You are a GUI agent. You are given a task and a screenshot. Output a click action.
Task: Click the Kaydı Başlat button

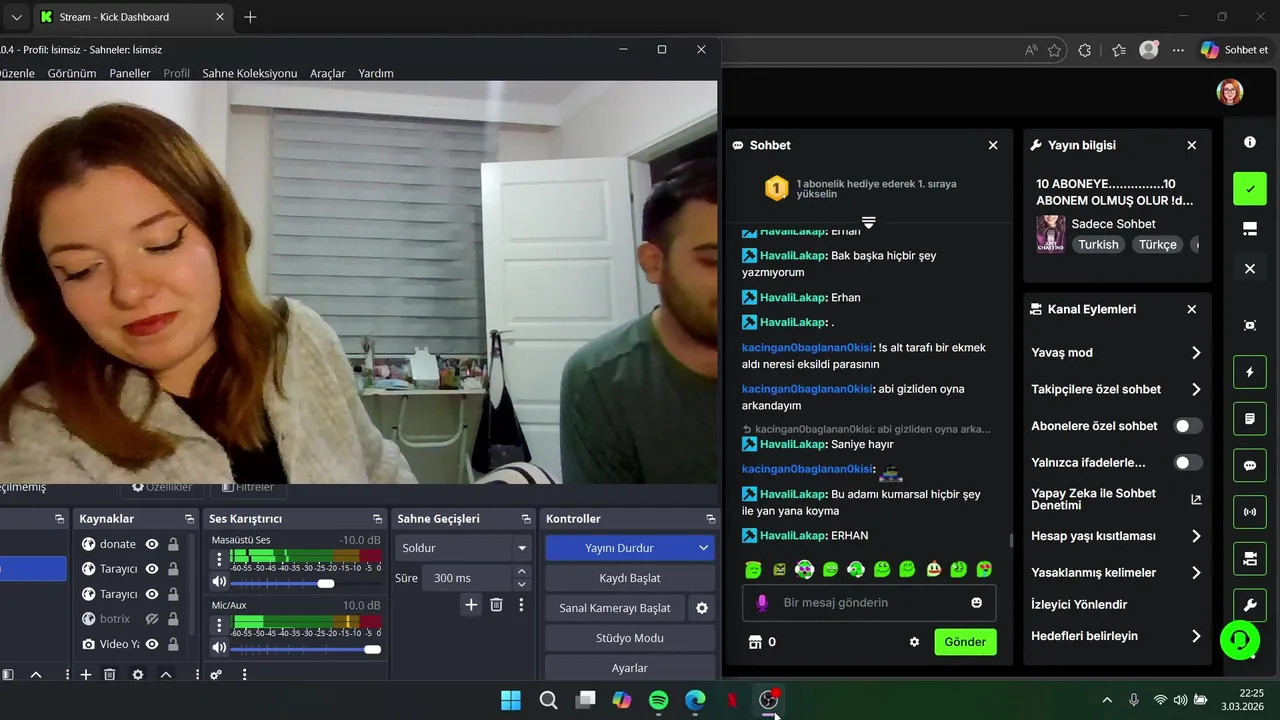tap(629, 578)
